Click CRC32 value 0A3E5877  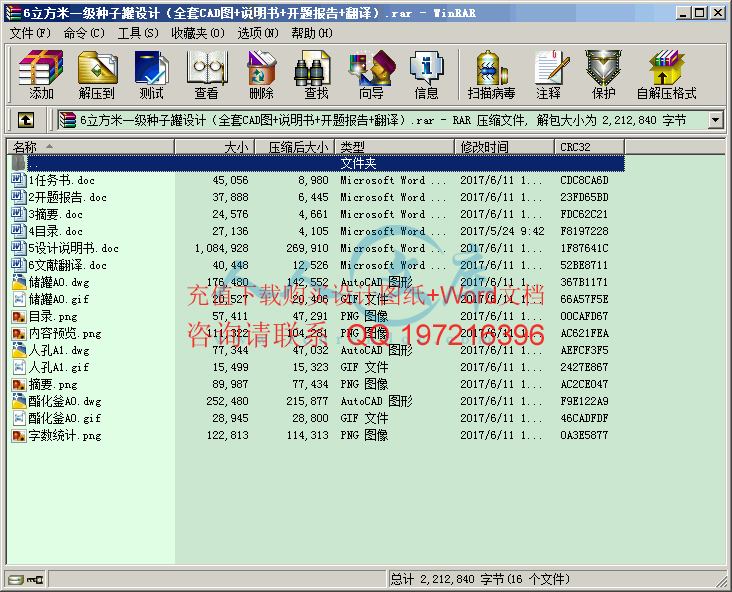pyautogui.click(x=584, y=435)
